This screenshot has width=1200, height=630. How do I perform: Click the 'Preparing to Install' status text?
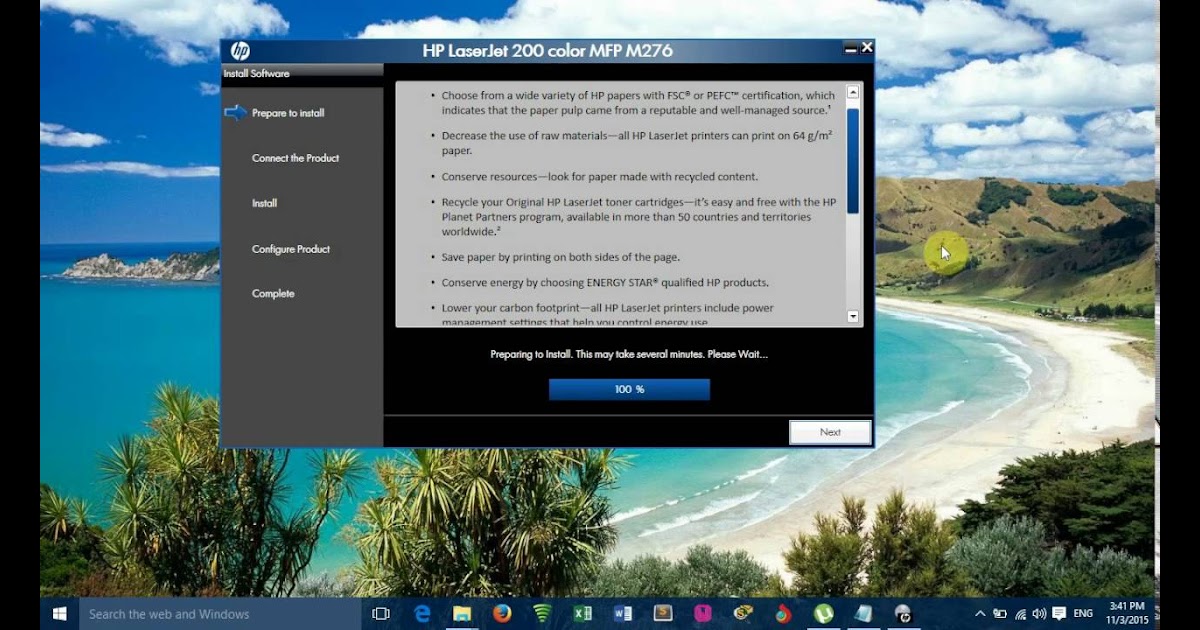coord(629,354)
